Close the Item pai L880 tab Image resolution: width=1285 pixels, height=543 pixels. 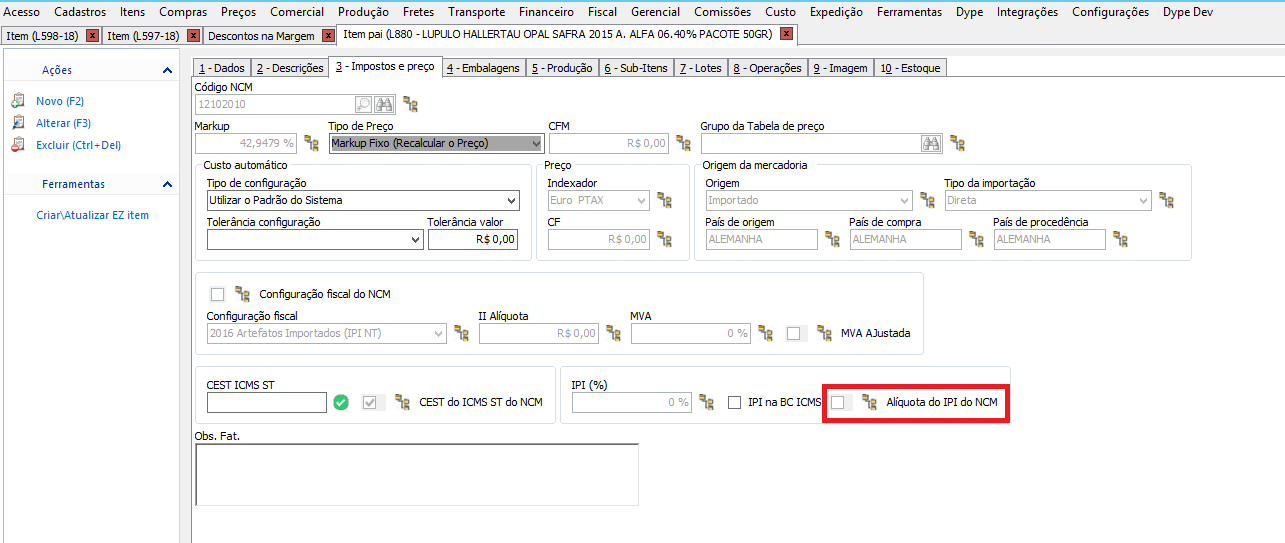tap(786, 34)
